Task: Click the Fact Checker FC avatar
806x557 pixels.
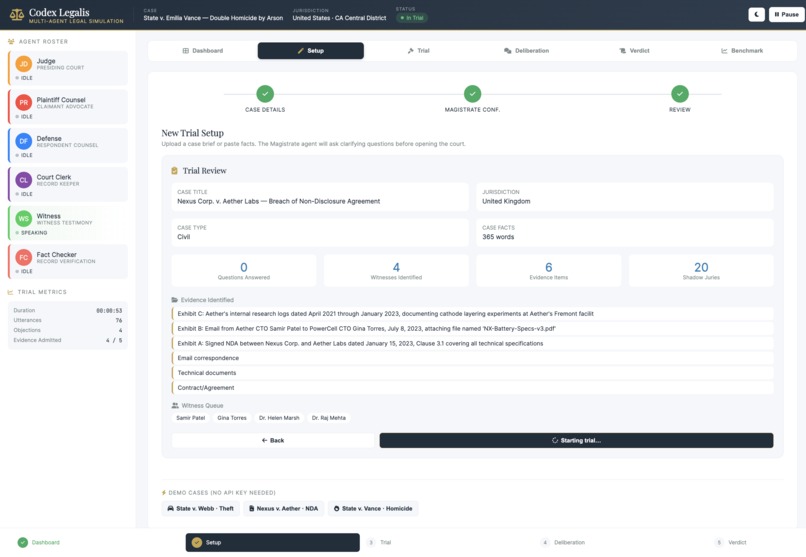Action: 24,257
